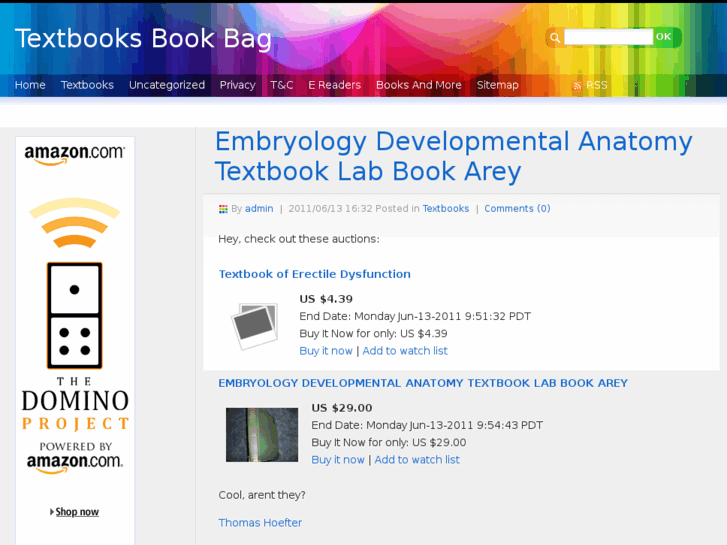Click the text 'Hey, check out these auctions:'
727x545 pixels.
(299, 239)
